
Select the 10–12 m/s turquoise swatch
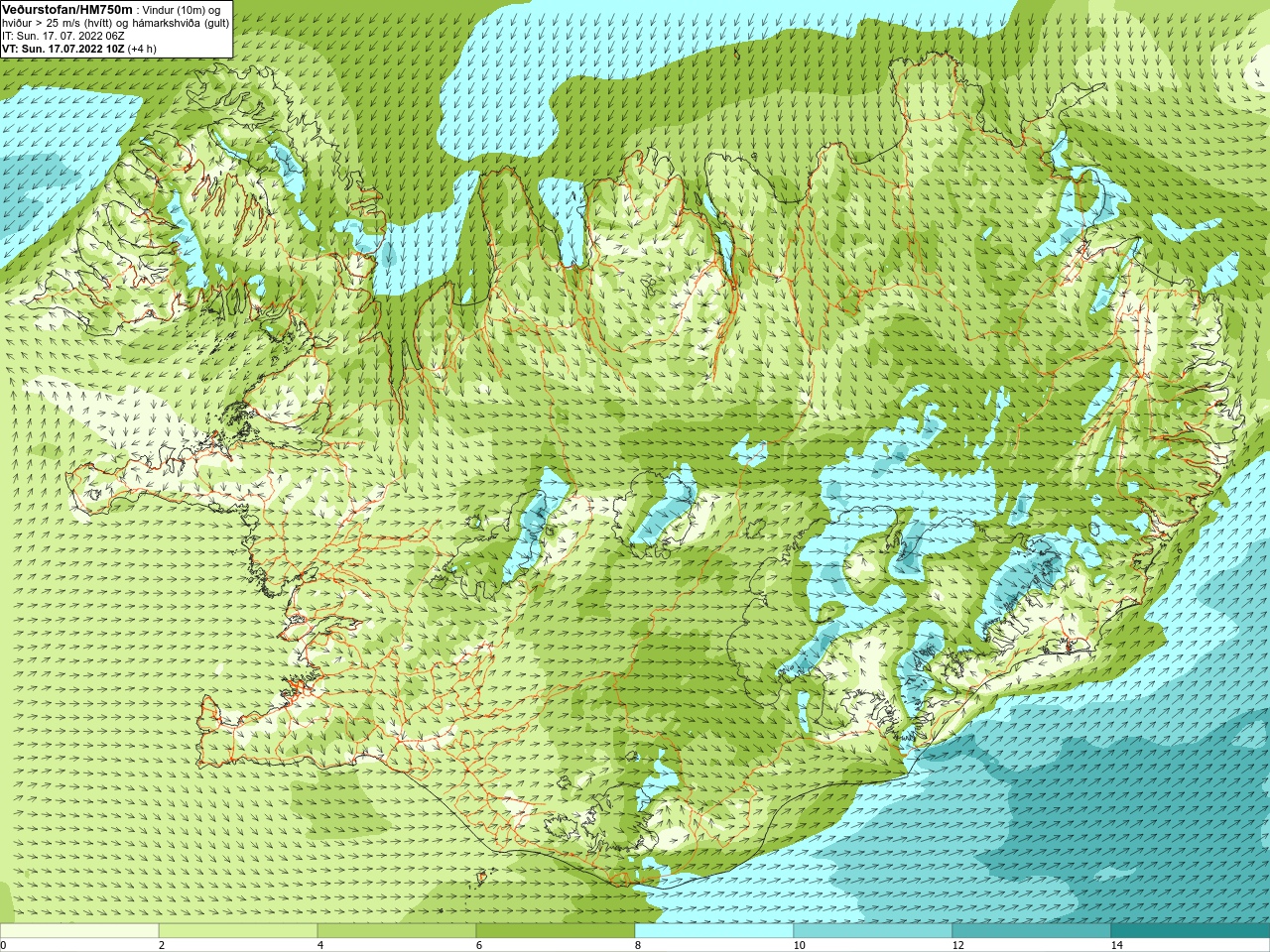pos(873,930)
